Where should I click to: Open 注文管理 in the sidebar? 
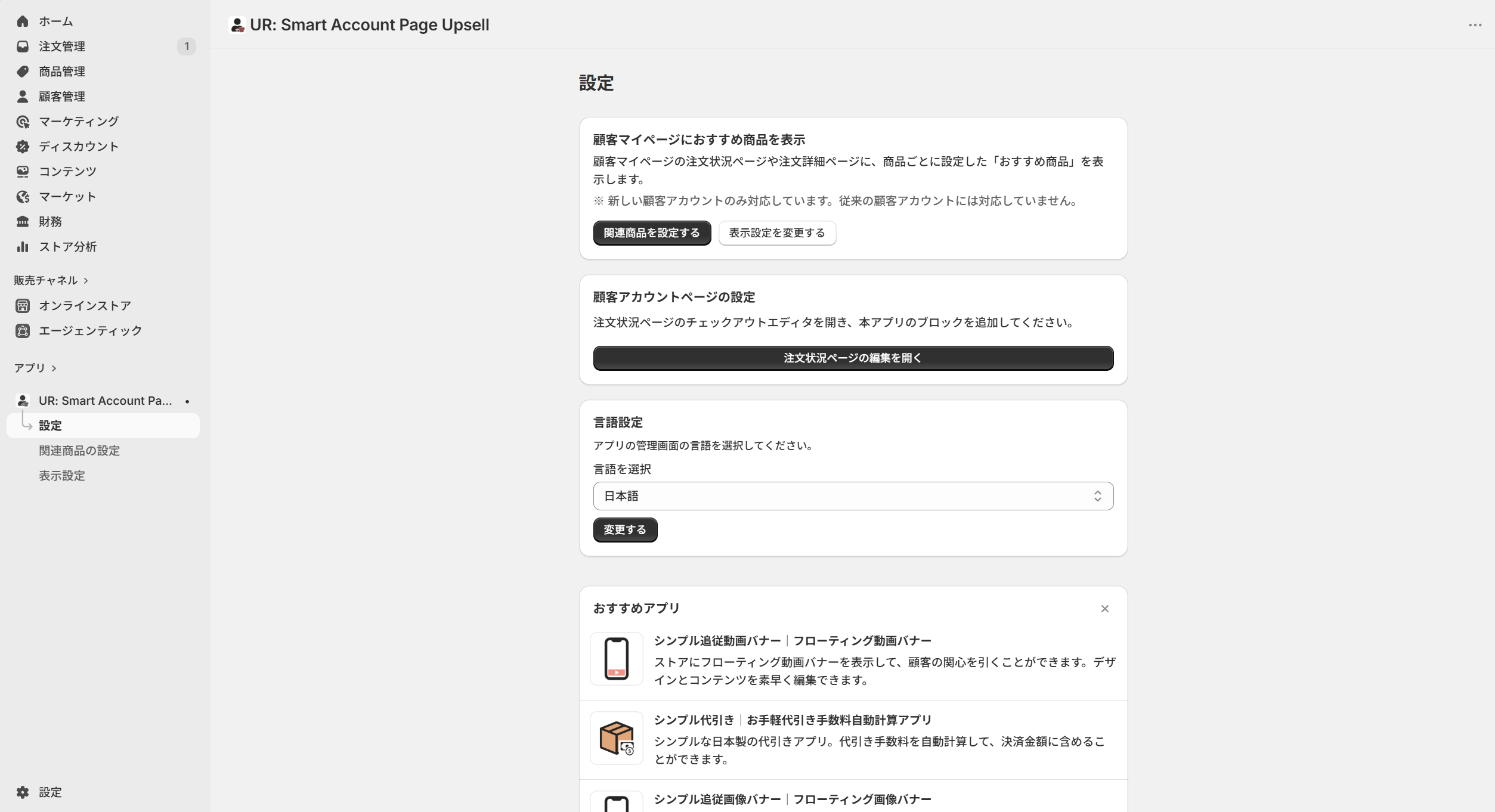pos(104,47)
